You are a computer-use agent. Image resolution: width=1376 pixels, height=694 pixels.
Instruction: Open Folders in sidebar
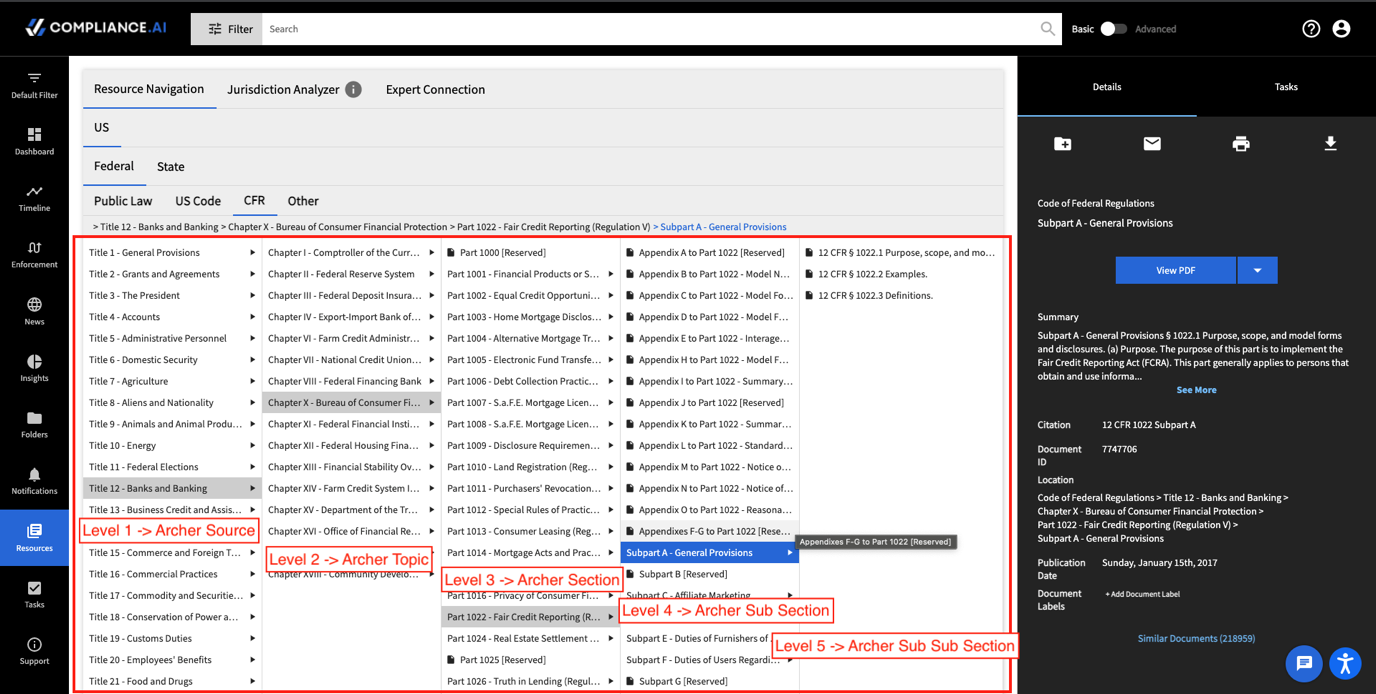pos(34,424)
